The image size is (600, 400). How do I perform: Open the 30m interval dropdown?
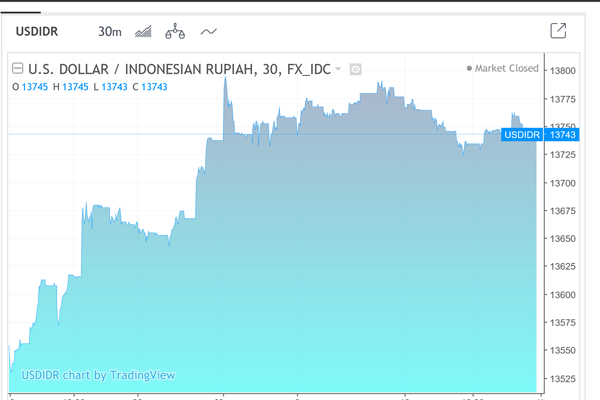point(109,31)
